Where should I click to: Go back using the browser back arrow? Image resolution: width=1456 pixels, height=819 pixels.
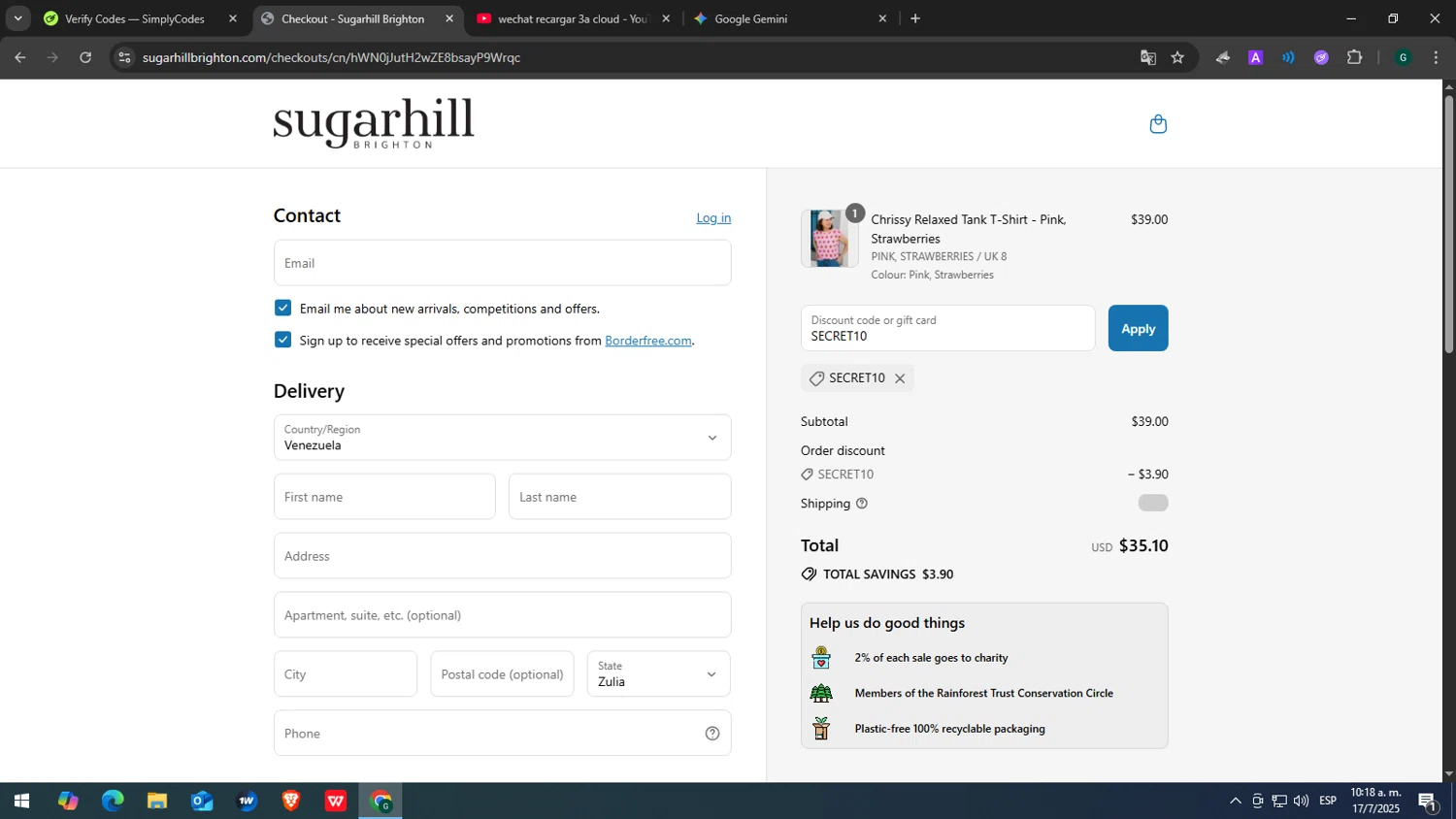click(19, 57)
